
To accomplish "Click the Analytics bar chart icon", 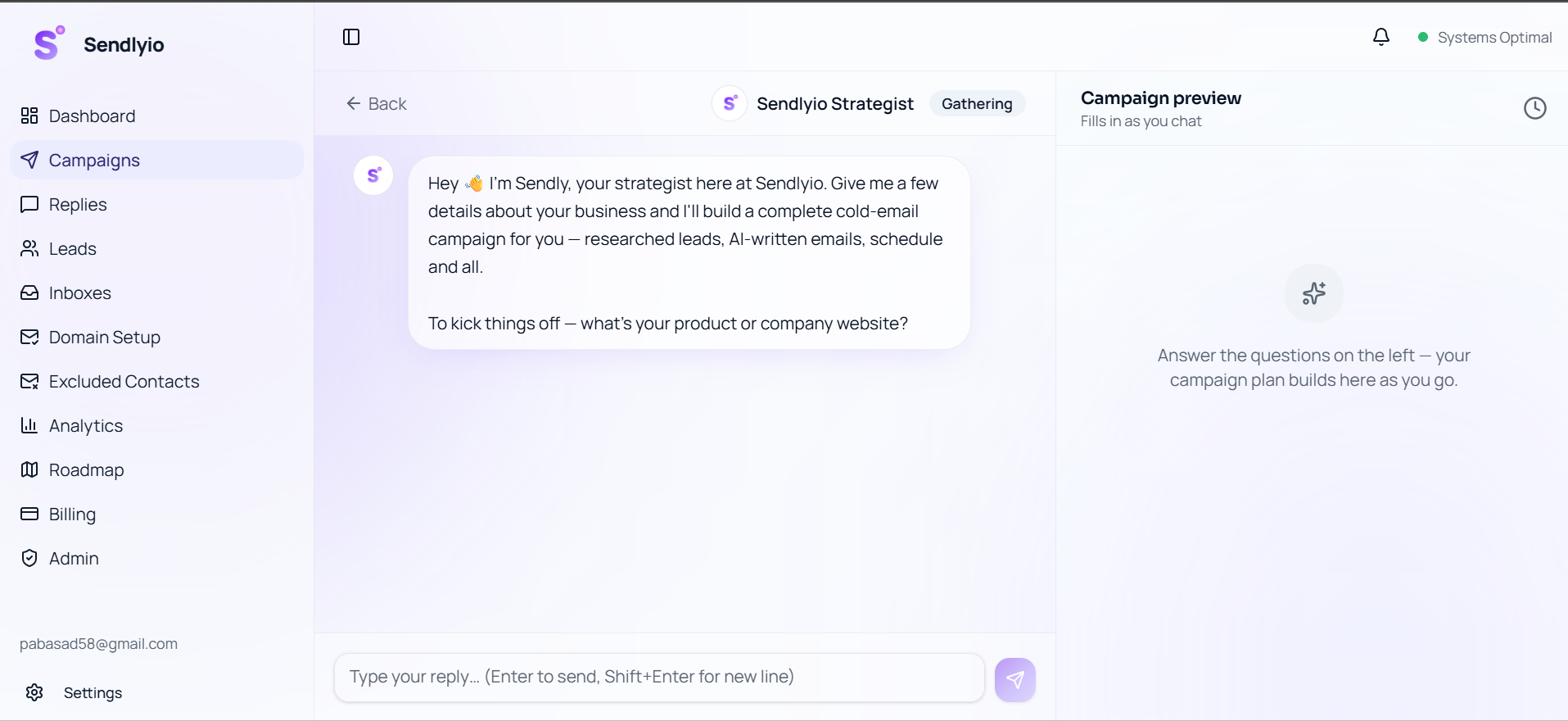I will coord(29,425).
